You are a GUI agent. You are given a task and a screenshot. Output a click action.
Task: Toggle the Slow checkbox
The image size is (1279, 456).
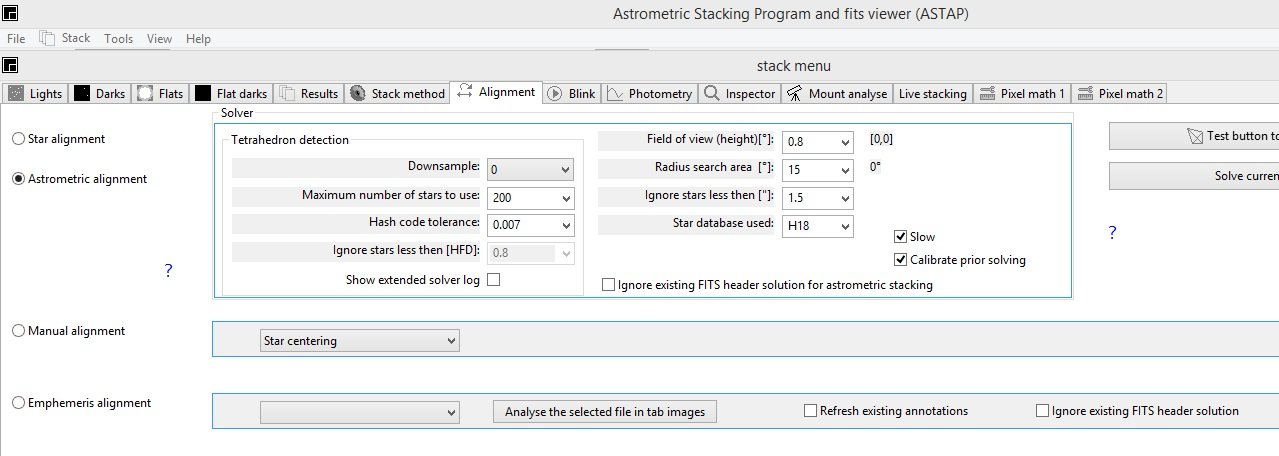click(900, 237)
